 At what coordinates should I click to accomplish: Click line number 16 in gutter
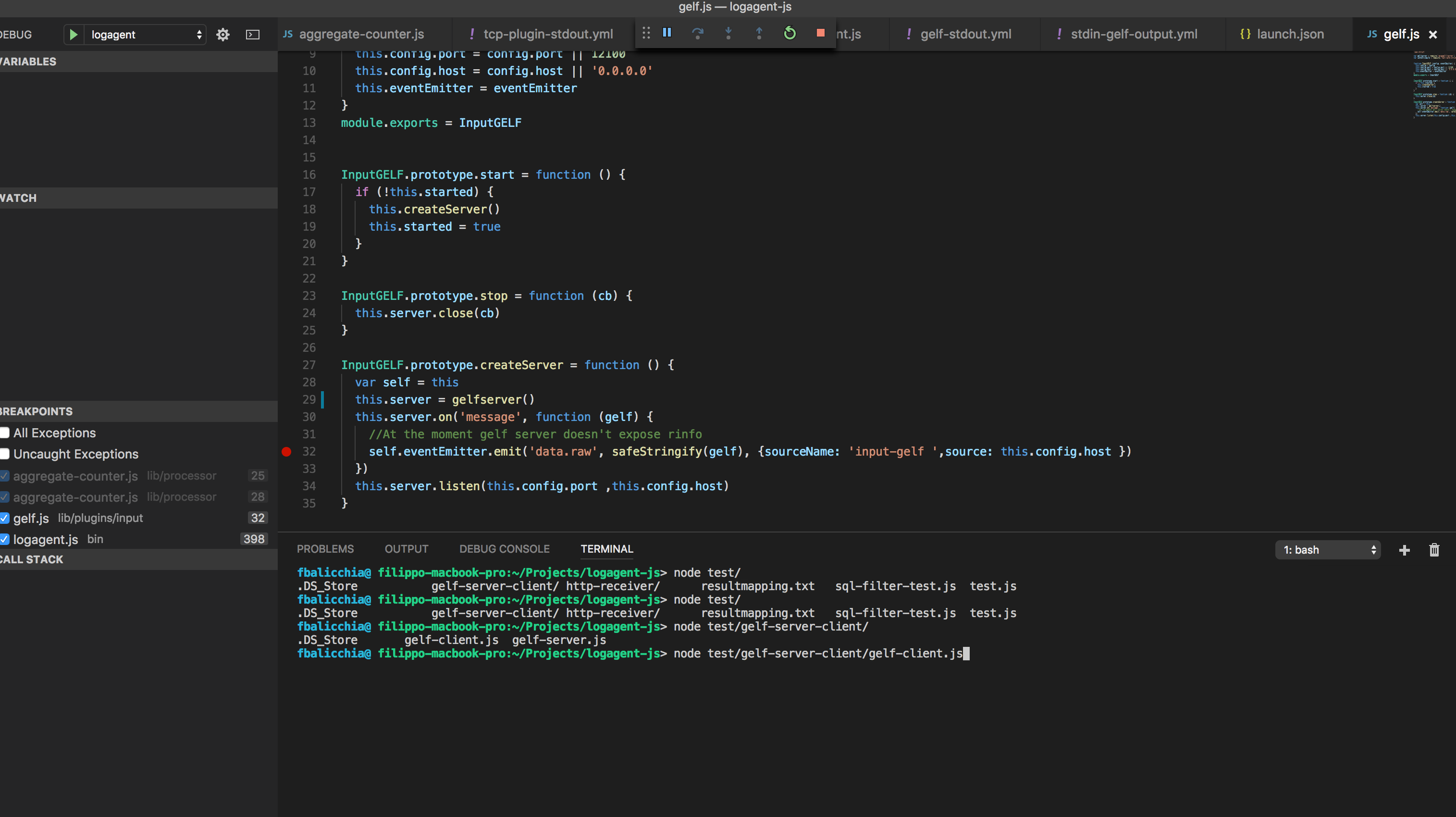[309, 175]
